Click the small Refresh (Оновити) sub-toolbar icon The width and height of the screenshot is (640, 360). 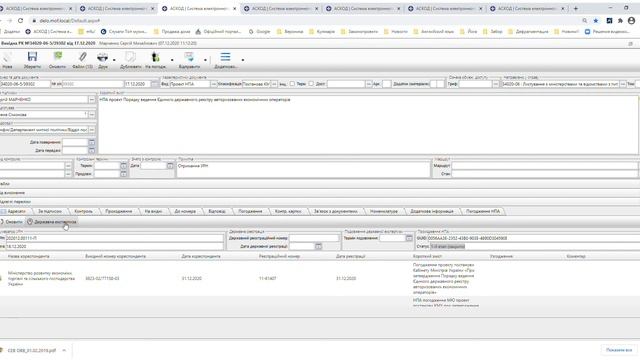click(2, 222)
